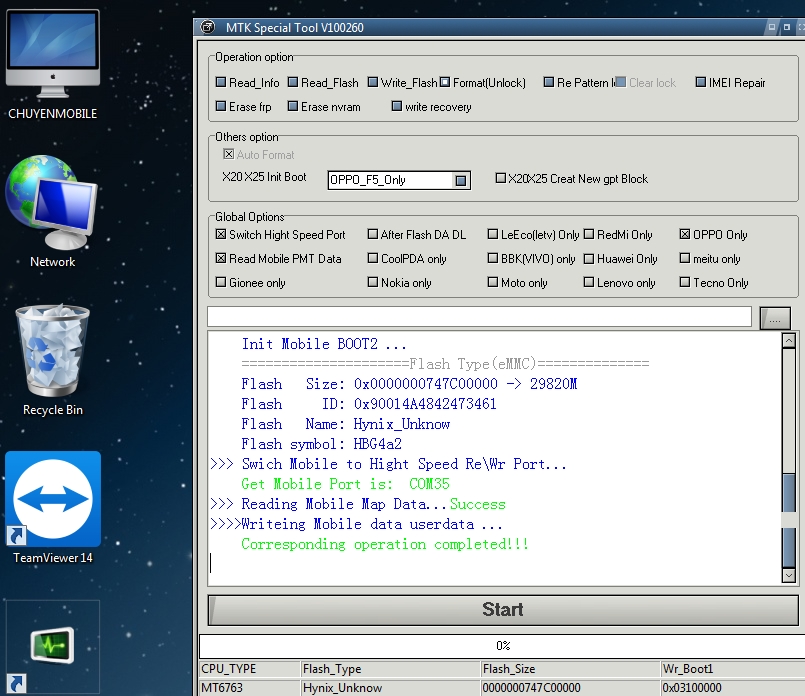The height and width of the screenshot is (696, 805).
Task: Check the Format(Unlock) option
Action: [445, 82]
